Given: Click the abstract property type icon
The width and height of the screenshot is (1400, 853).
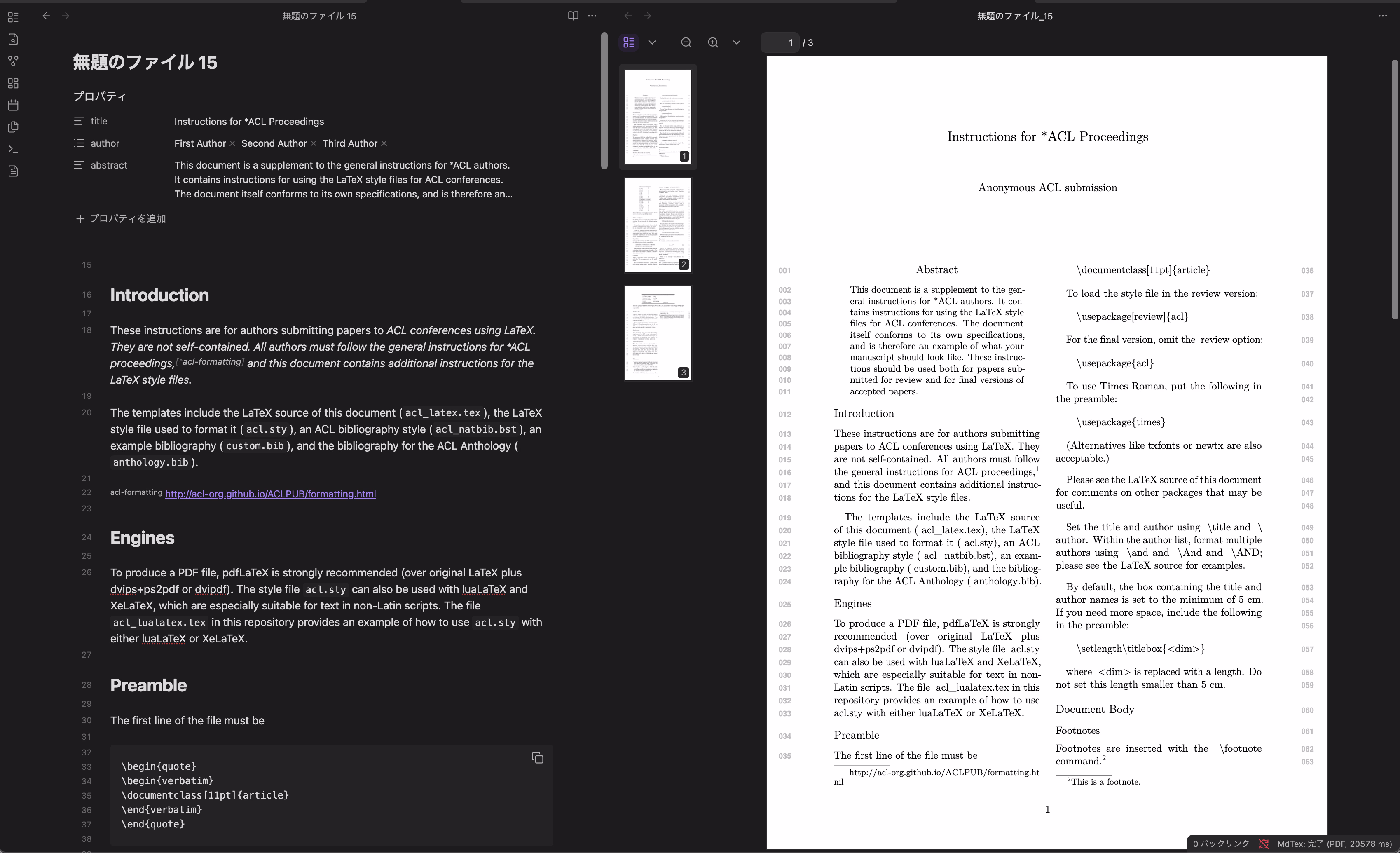Looking at the screenshot, I should tap(79, 165).
